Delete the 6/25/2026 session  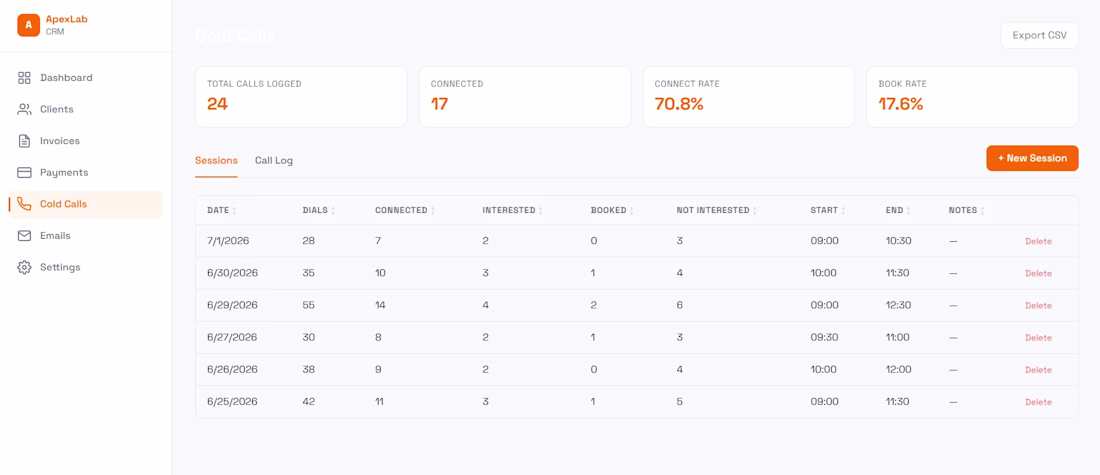click(1038, 403)
